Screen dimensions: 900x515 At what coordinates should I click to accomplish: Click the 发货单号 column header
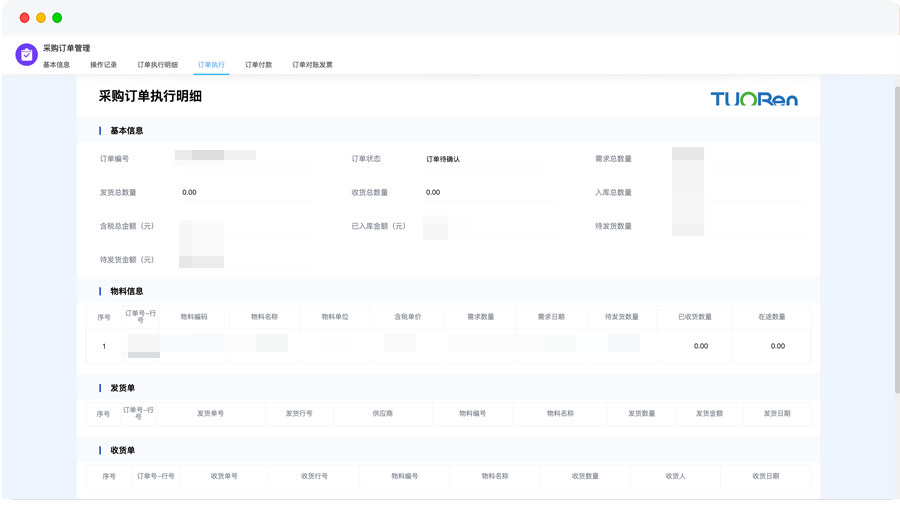tap(211, 413)
